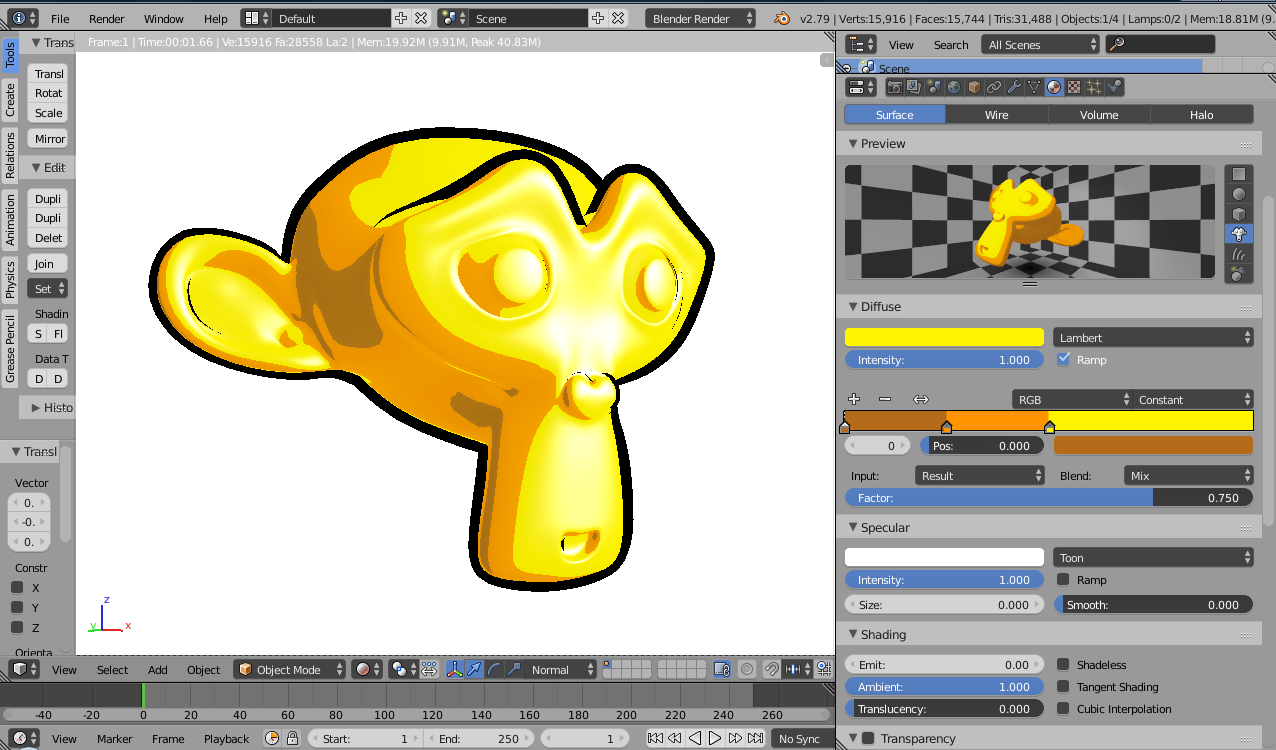Collapse the Preview panel
Image resolution: width=1276 pixels, height=750 pixels.
pos(853,143)
